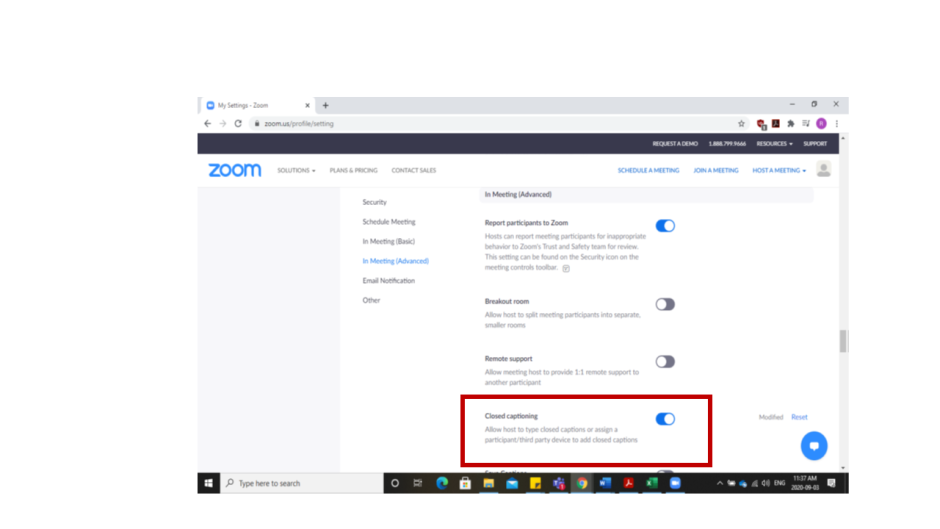Click the taskbar clock and date
This screenshot has width=940, height=529.
pos(805,483)
